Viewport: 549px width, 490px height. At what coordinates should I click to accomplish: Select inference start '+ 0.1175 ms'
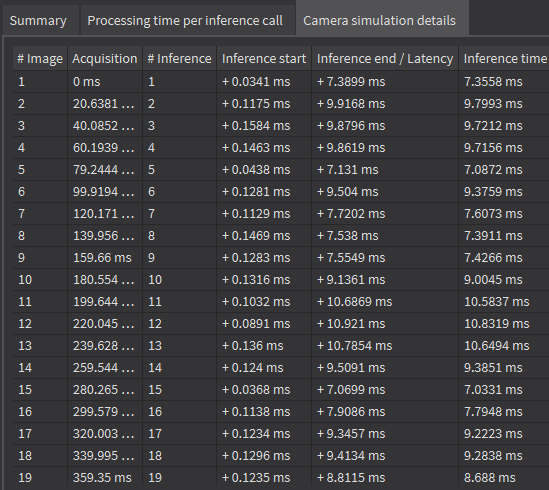[264, 104]
